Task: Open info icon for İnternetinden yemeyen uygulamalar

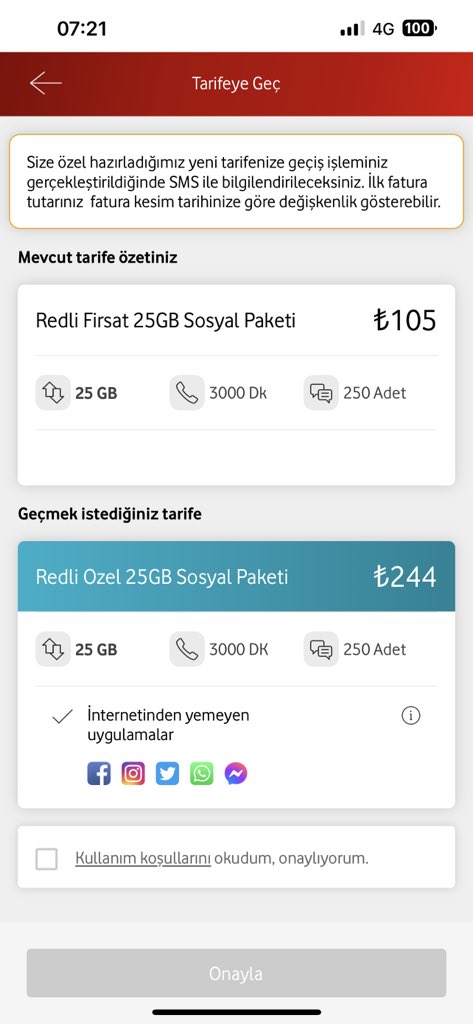Action: (x=411, y=716)
